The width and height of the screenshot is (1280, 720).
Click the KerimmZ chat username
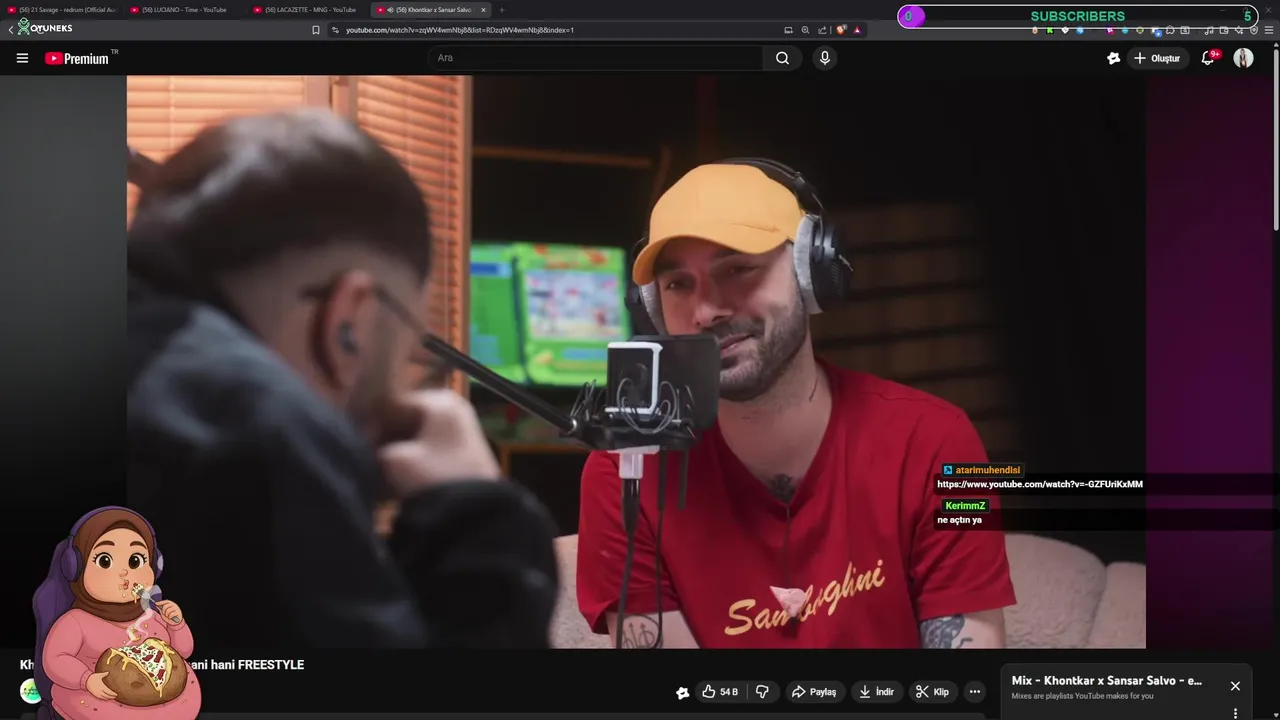[x=965, y=506]
